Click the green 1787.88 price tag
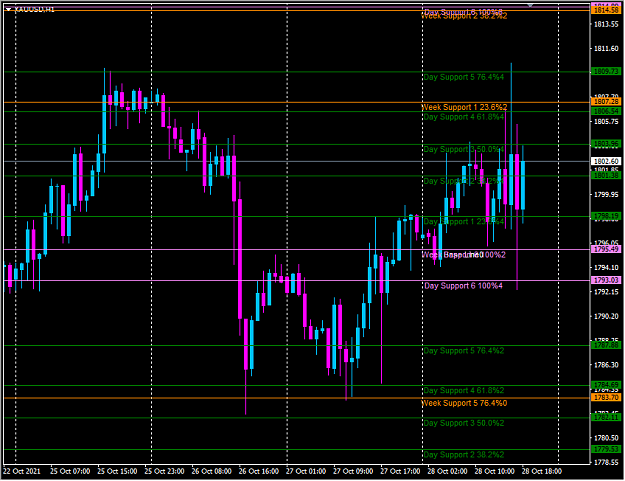The height and width of the screenshot is (481, 625). click(x=606, y=346)
